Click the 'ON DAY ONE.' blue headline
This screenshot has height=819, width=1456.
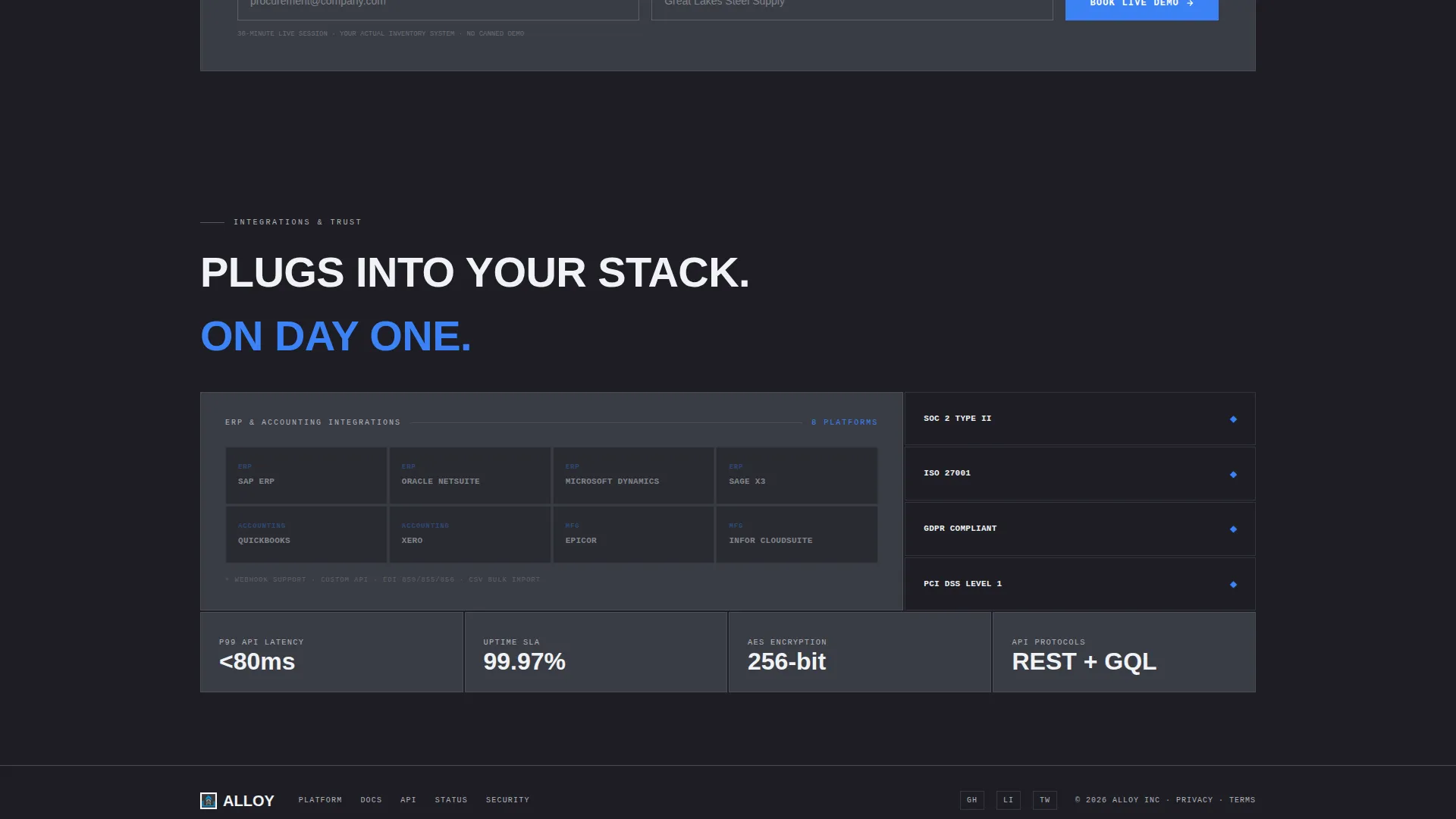336,336
